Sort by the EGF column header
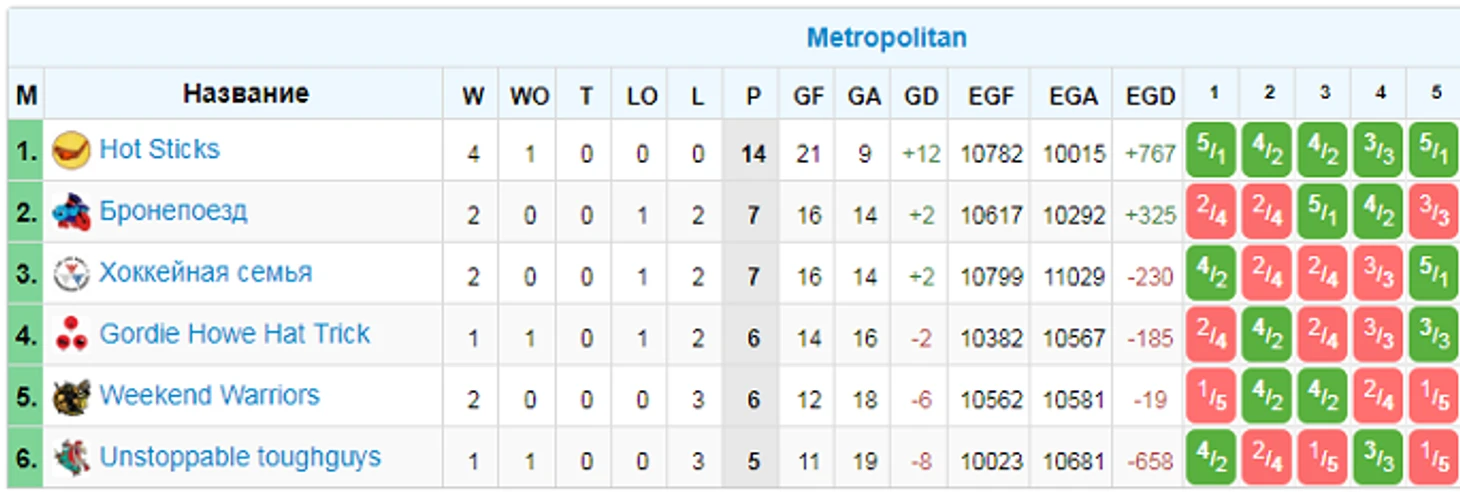Screen dimensions: 1460x492 (x=990, y=96)
